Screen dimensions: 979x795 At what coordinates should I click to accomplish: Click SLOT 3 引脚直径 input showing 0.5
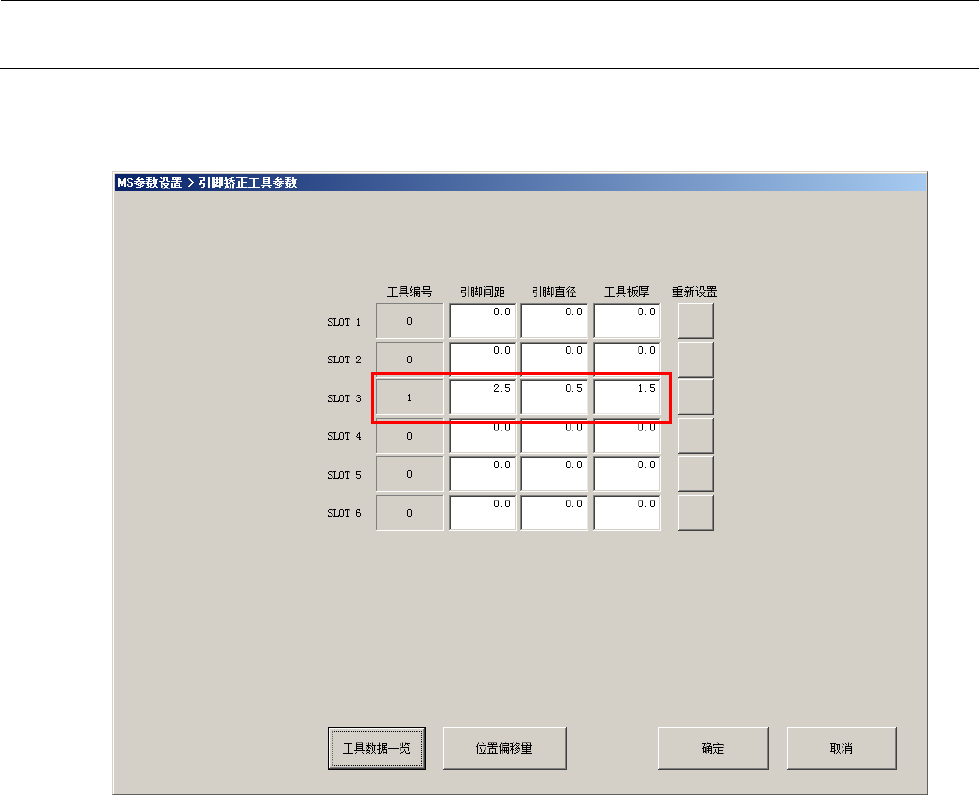click(554, 397)
